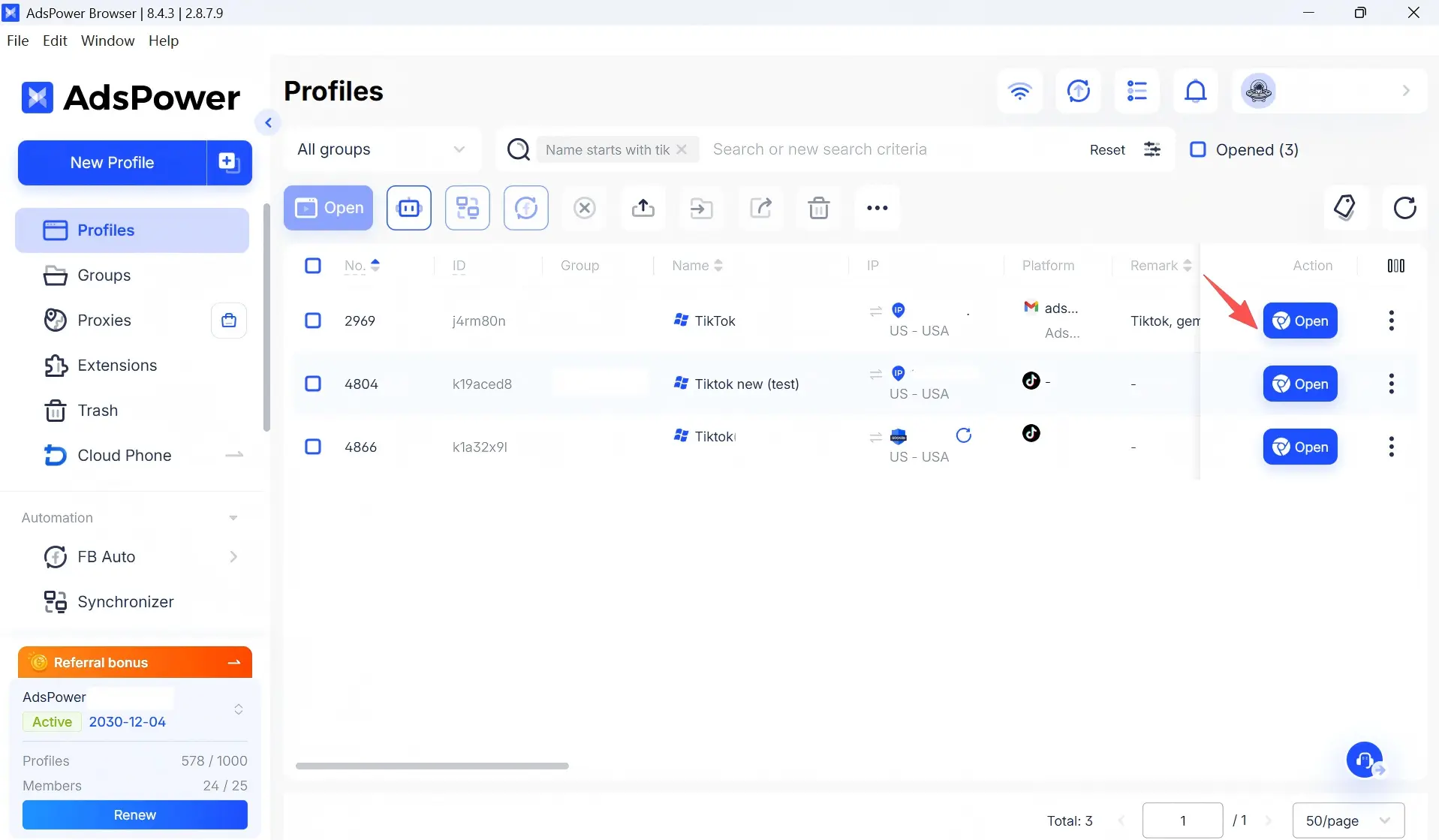Click the update sync icon in header
Viewport: 1439px width, 840px height.
1079,91
